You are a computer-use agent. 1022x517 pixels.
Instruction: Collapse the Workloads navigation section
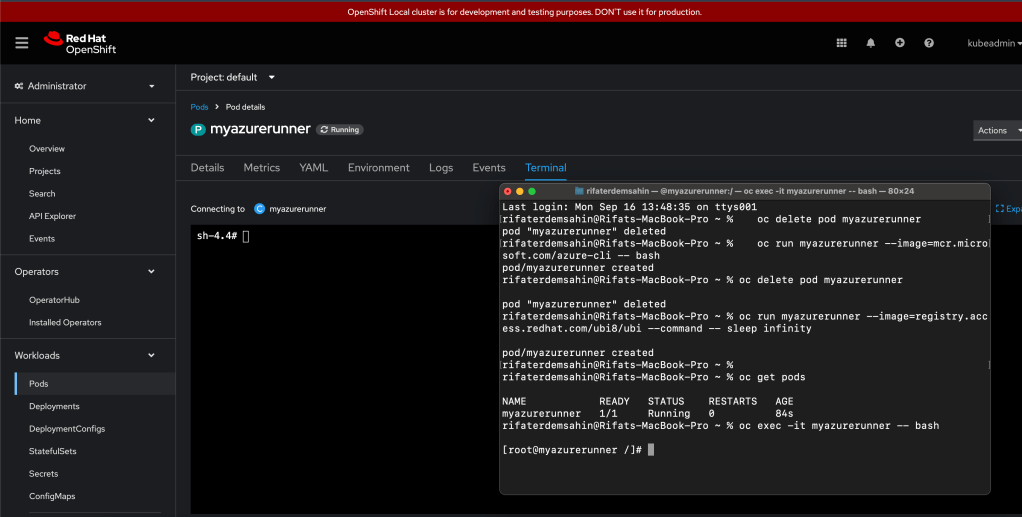coord(86,355)
